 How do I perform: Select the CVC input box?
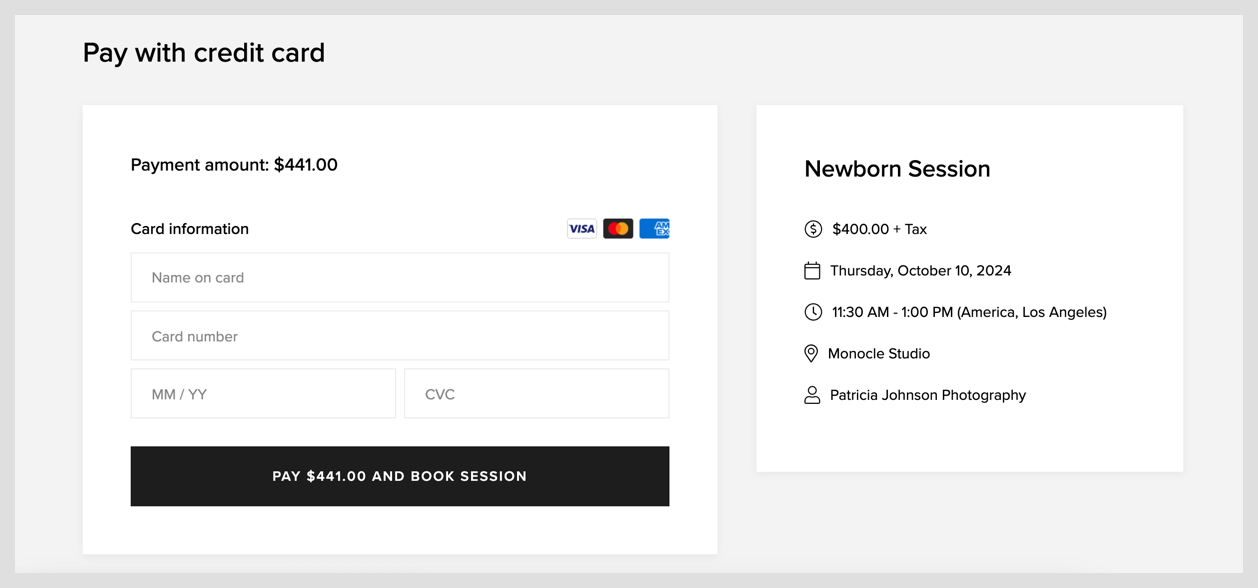[x=536, y=393]
